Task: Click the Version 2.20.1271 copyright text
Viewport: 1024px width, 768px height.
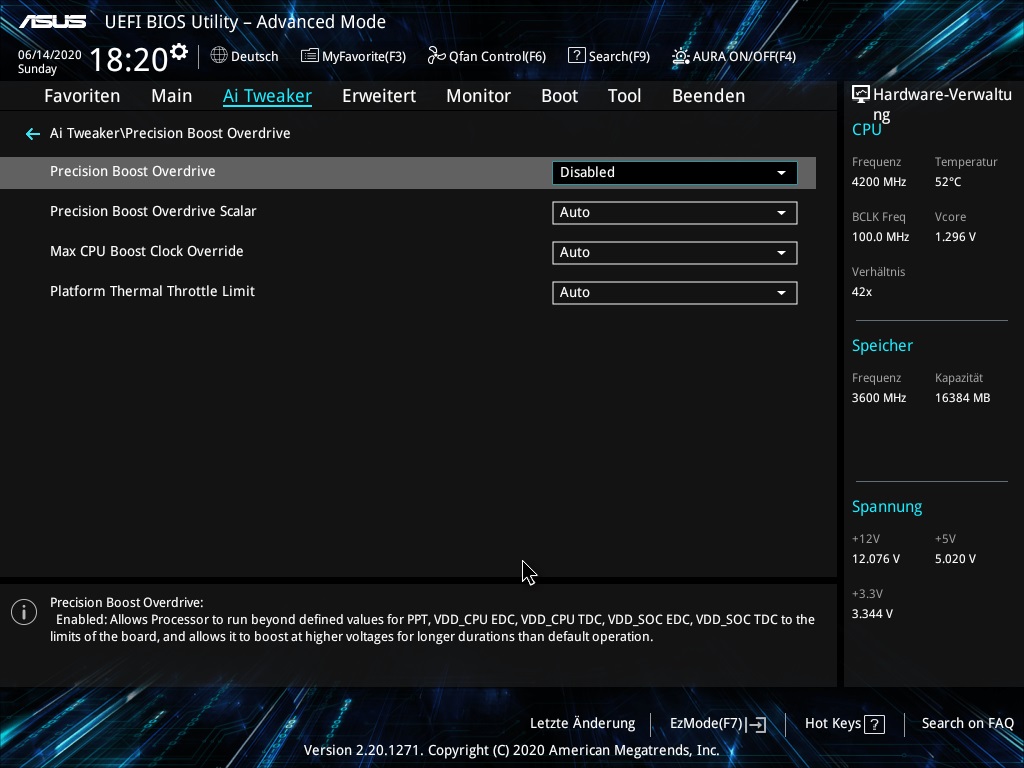Action: (x=511, y=750)
